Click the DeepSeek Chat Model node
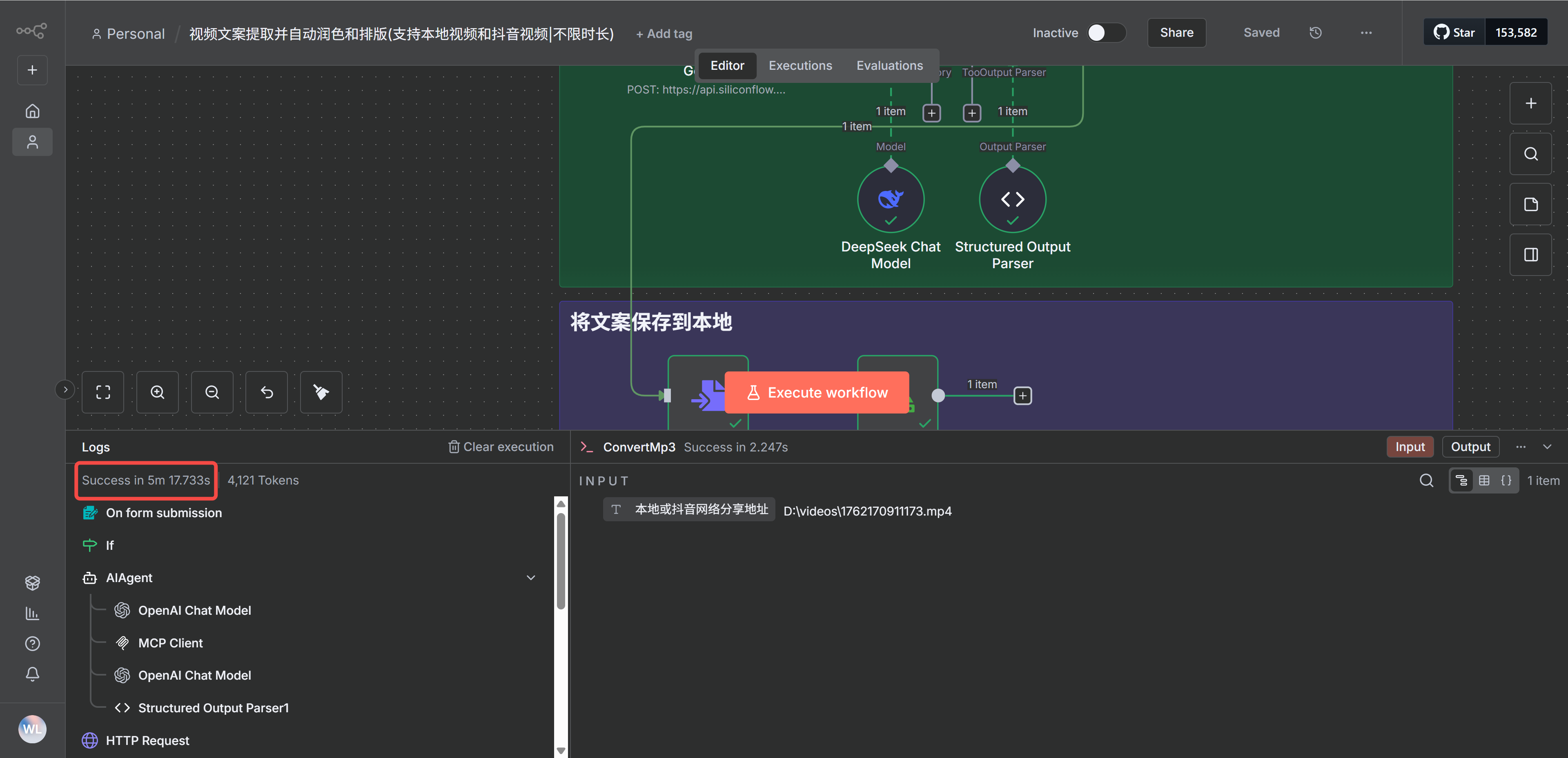1568x758 pixels. 891,200
